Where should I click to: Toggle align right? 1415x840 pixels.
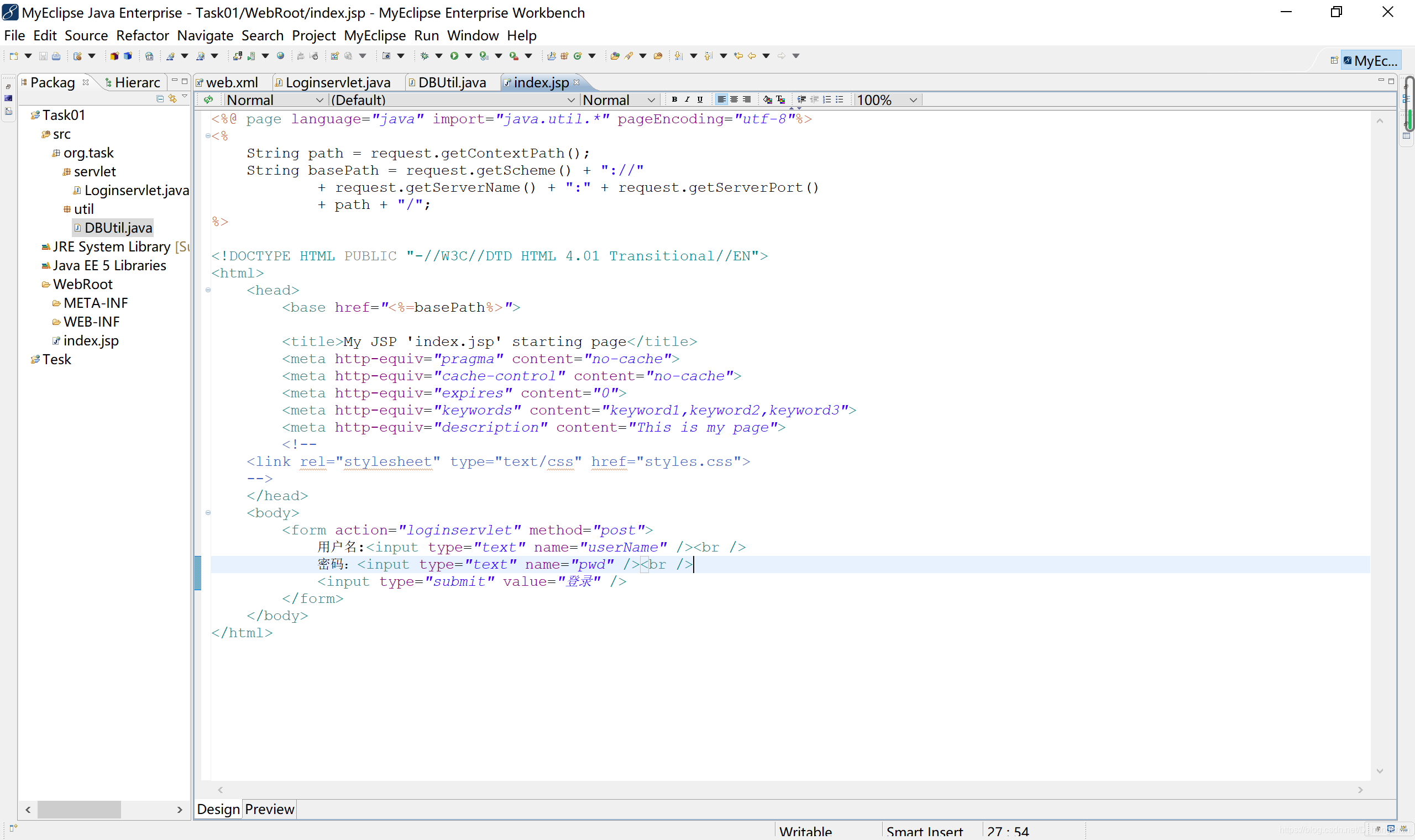747,99
